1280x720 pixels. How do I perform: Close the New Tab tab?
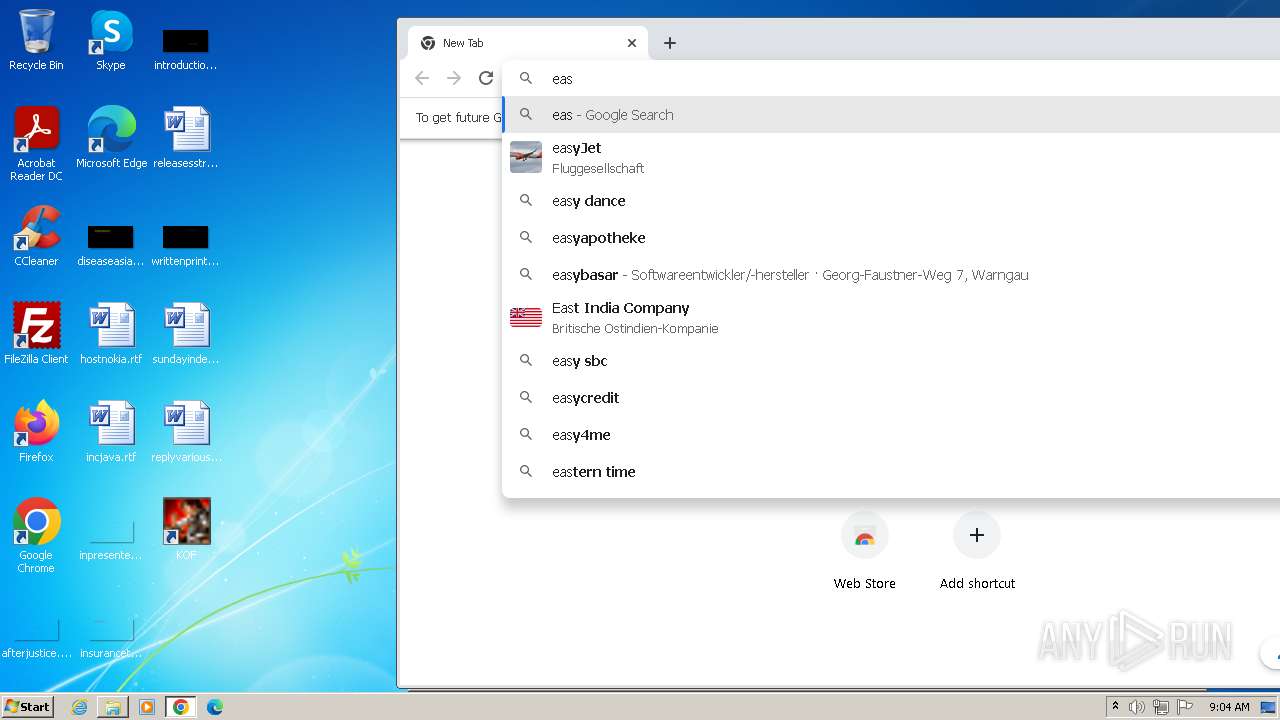[632, 43]
